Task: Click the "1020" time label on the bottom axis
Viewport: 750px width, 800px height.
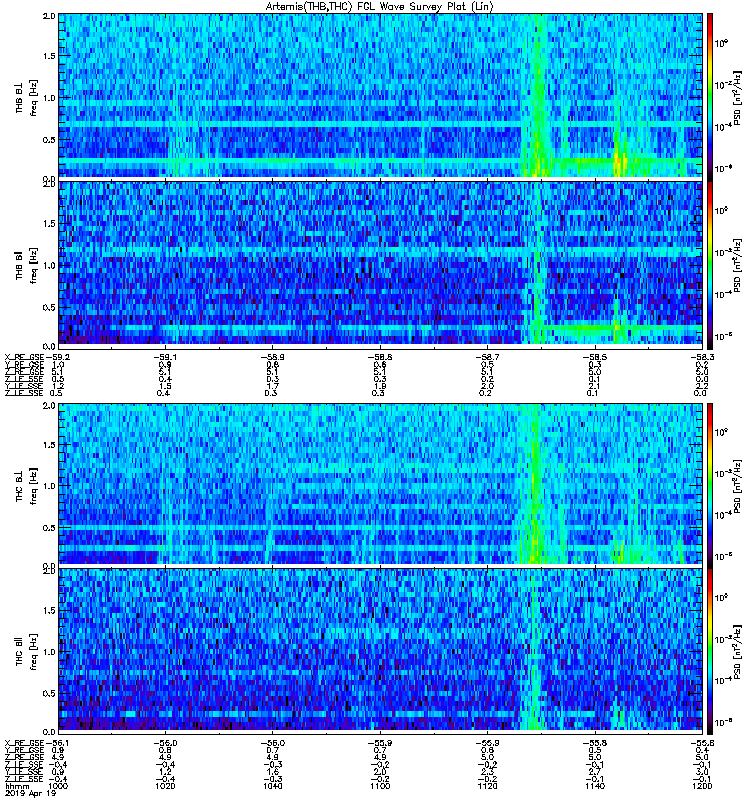Action: 165,786
